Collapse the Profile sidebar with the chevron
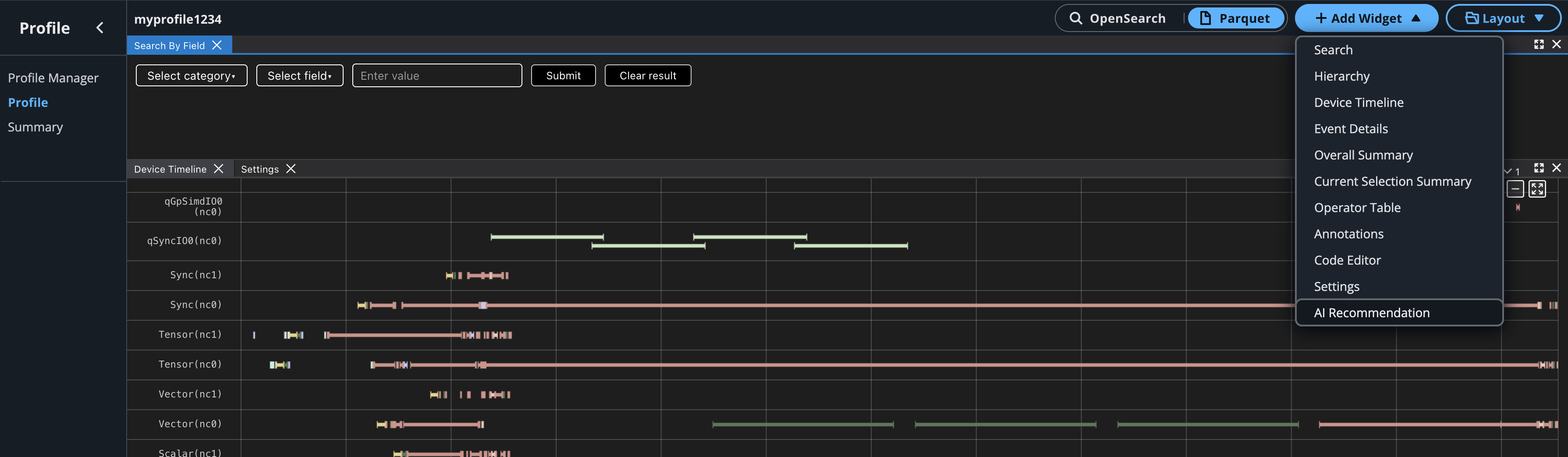This screenshot has height=457, width=1568. click(x=100, y=28)
